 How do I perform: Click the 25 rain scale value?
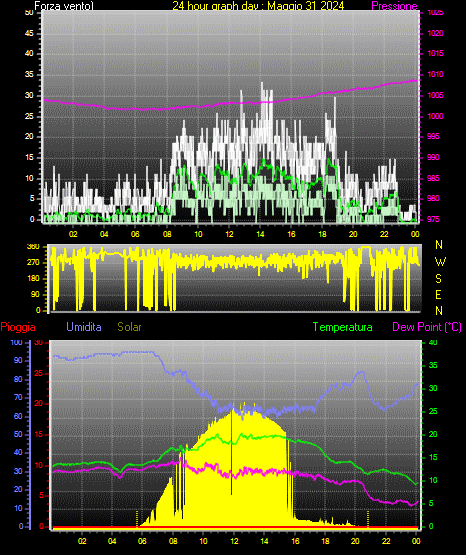point(39,373)
